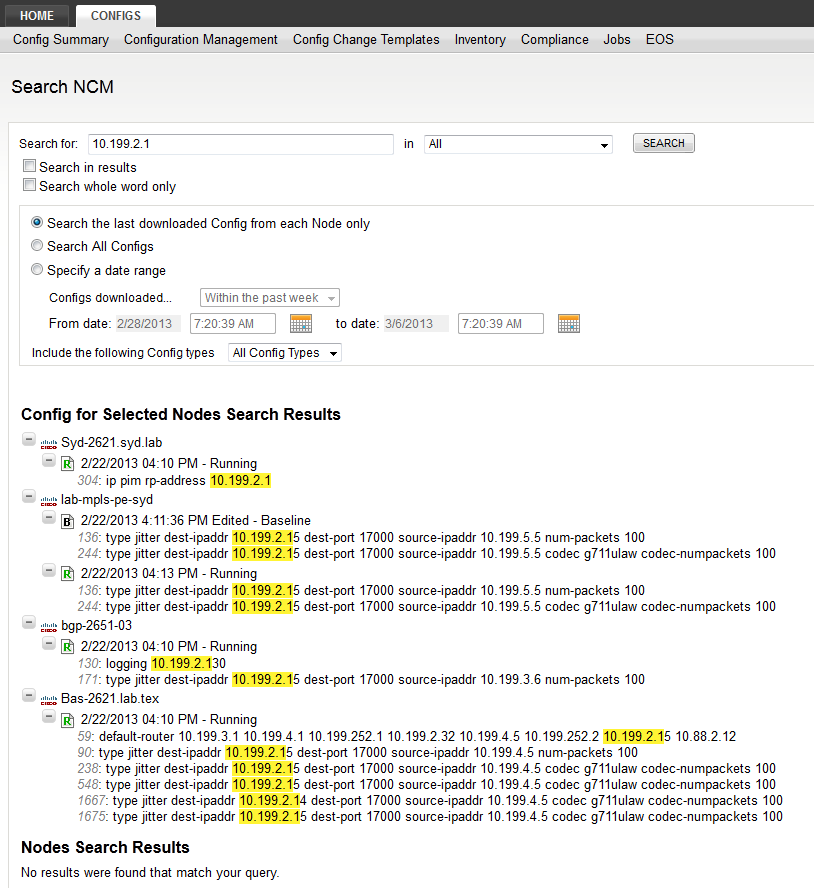This screenshot has width=814, height=888.
Task: Open the All search scope dropdown
Action: coord(517,144)
